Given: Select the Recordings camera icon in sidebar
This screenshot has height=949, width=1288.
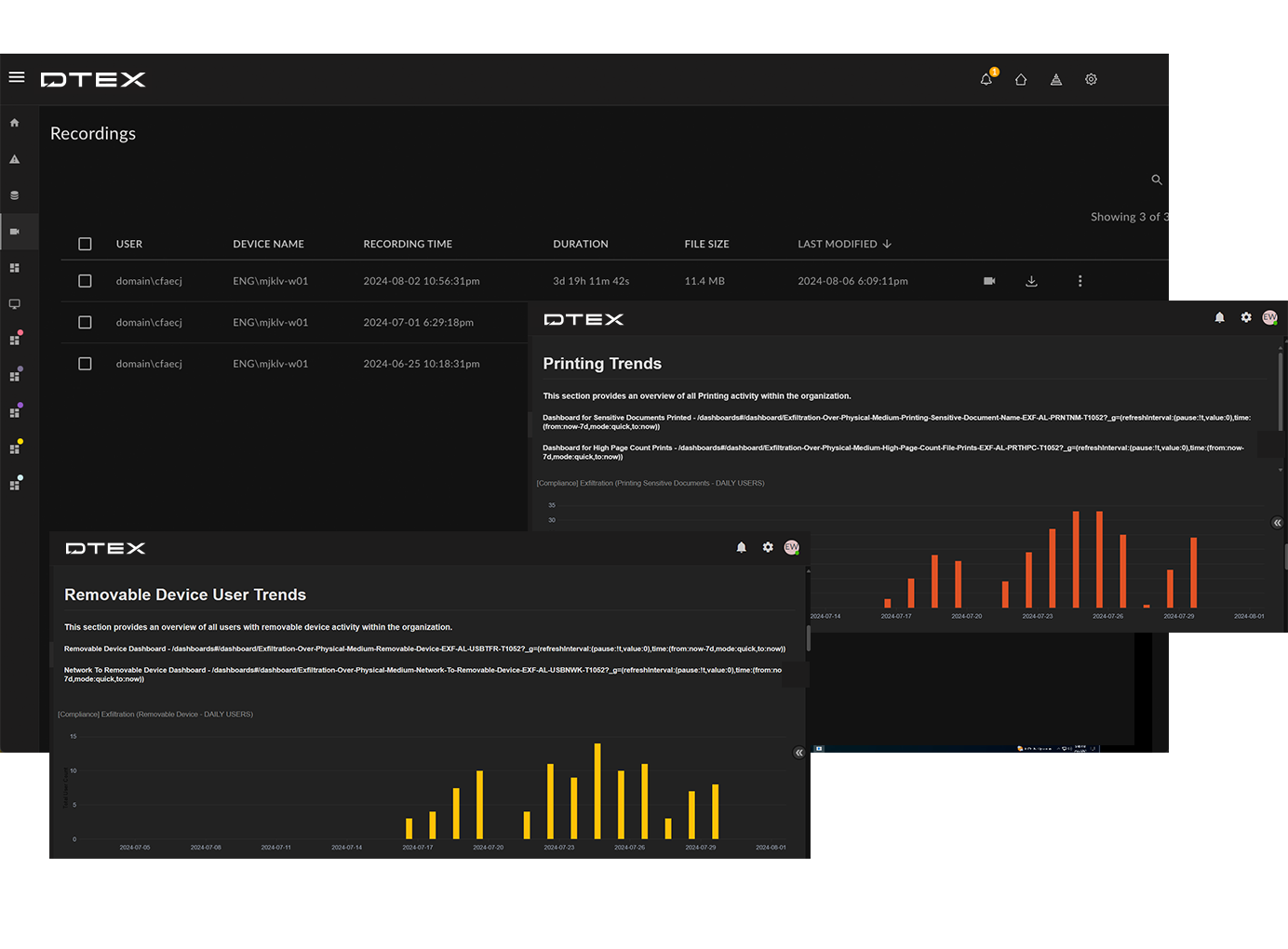Looking at the screenshot, I should (14, 231).
